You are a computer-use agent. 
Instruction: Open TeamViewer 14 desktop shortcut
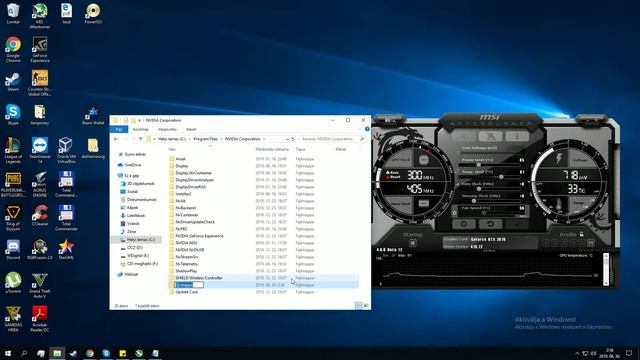click(40, 150)
